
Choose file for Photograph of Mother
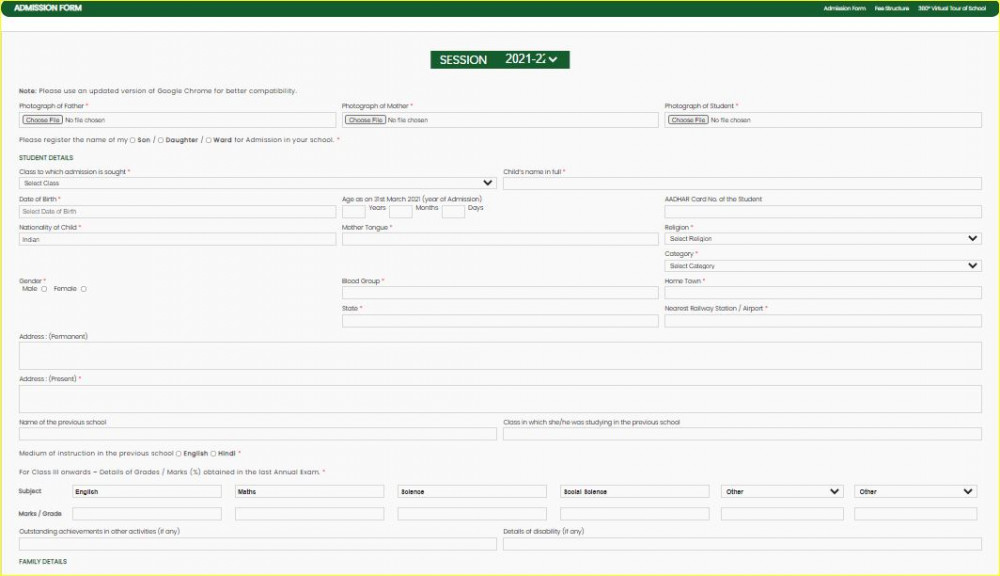[365, 120]
